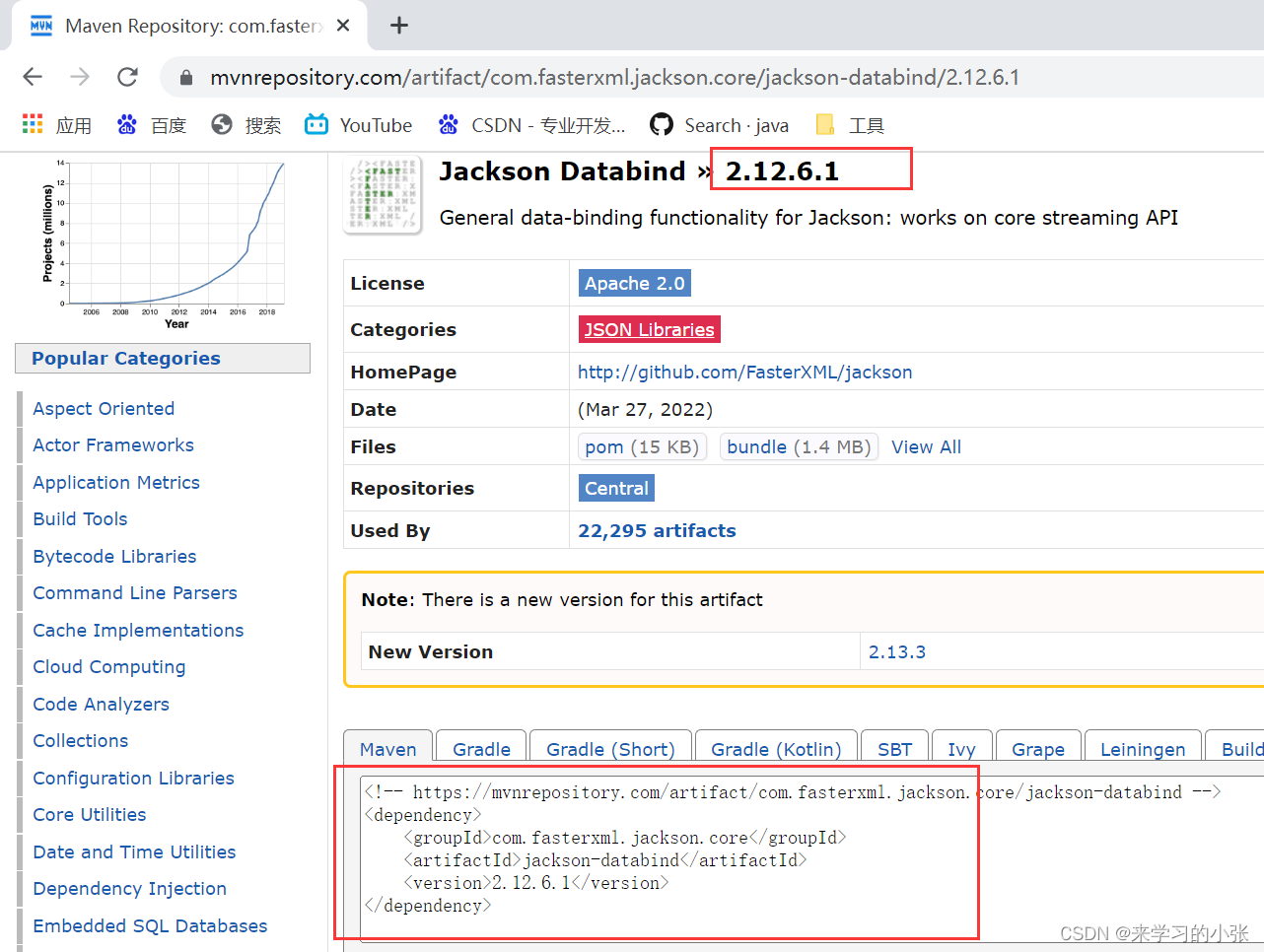Open the Cache Implementations category
Screen dimensions: 1264x952
[138, 631]
